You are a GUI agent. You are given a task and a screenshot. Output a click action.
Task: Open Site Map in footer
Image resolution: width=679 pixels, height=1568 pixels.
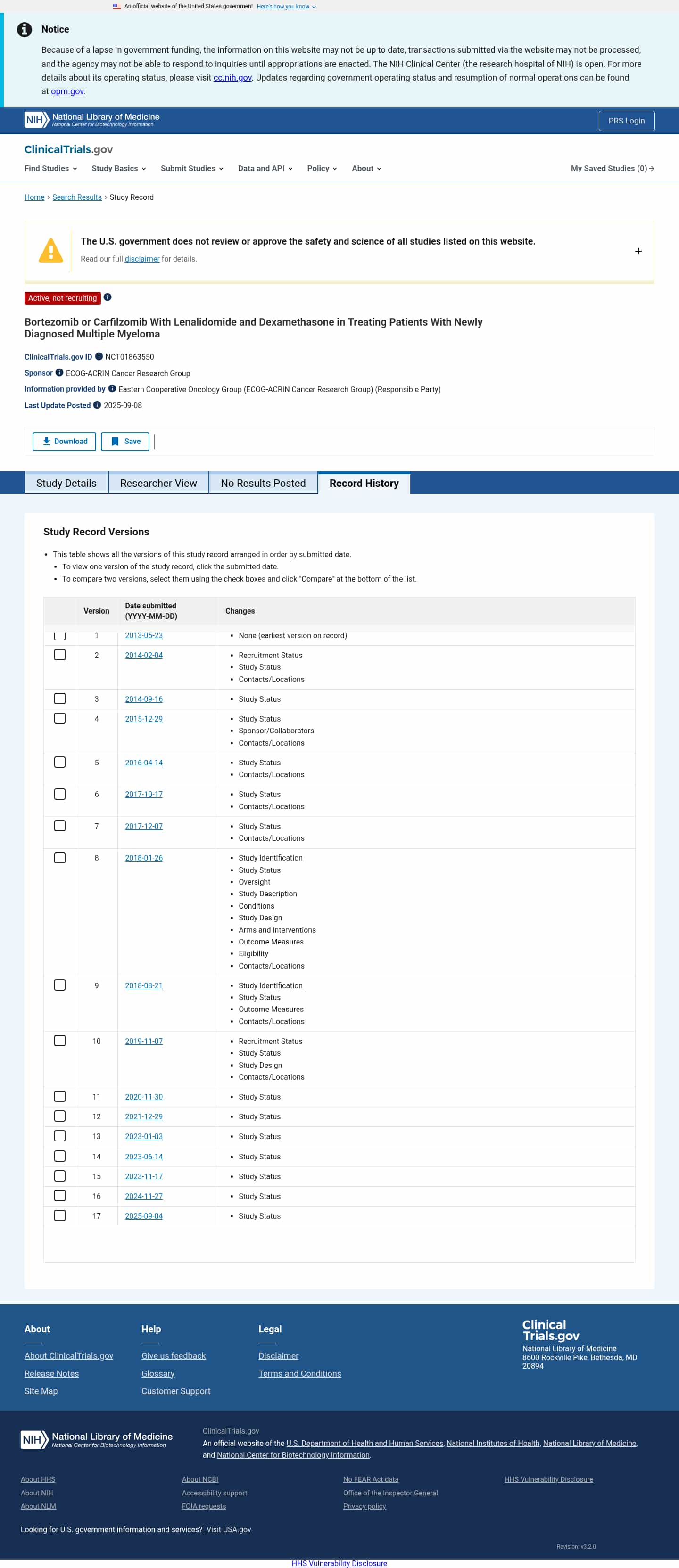click(41, 1391)
